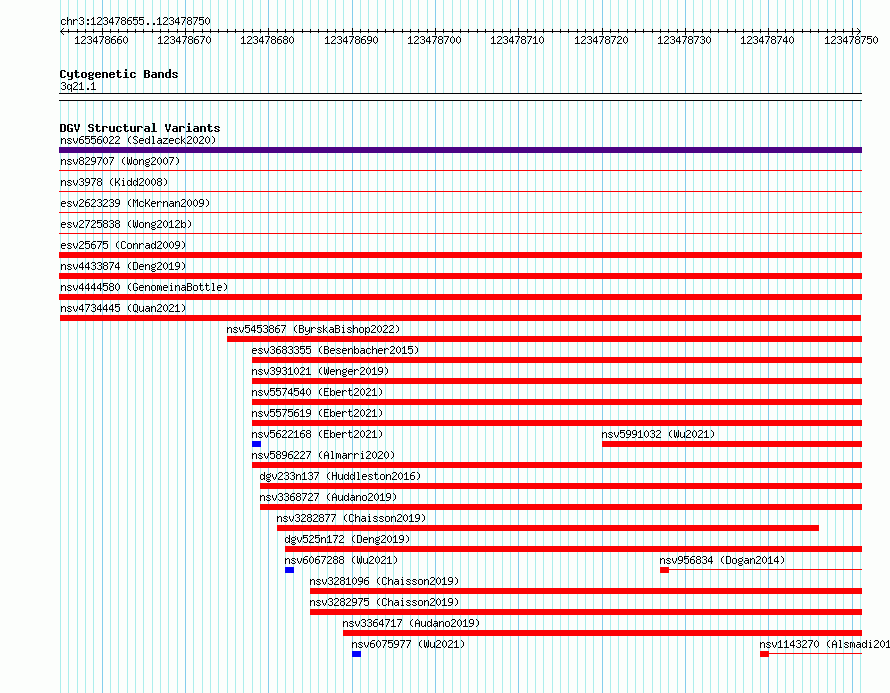Select the dark purple nsv6556022 variant bar
The height and width of the screenshot is (693, 890).
(460, 150)
